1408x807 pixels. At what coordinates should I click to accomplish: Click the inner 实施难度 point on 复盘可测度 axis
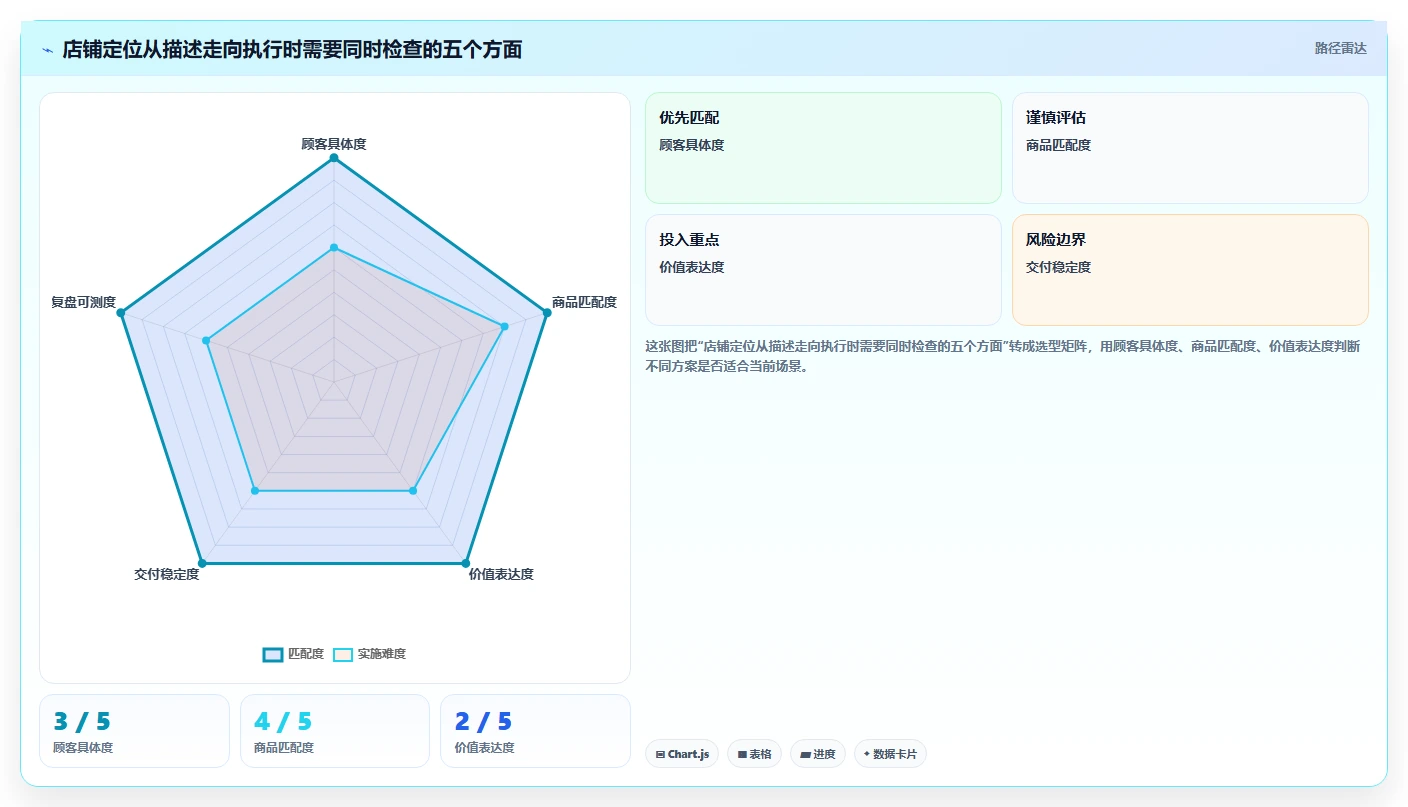pos(206,341)
